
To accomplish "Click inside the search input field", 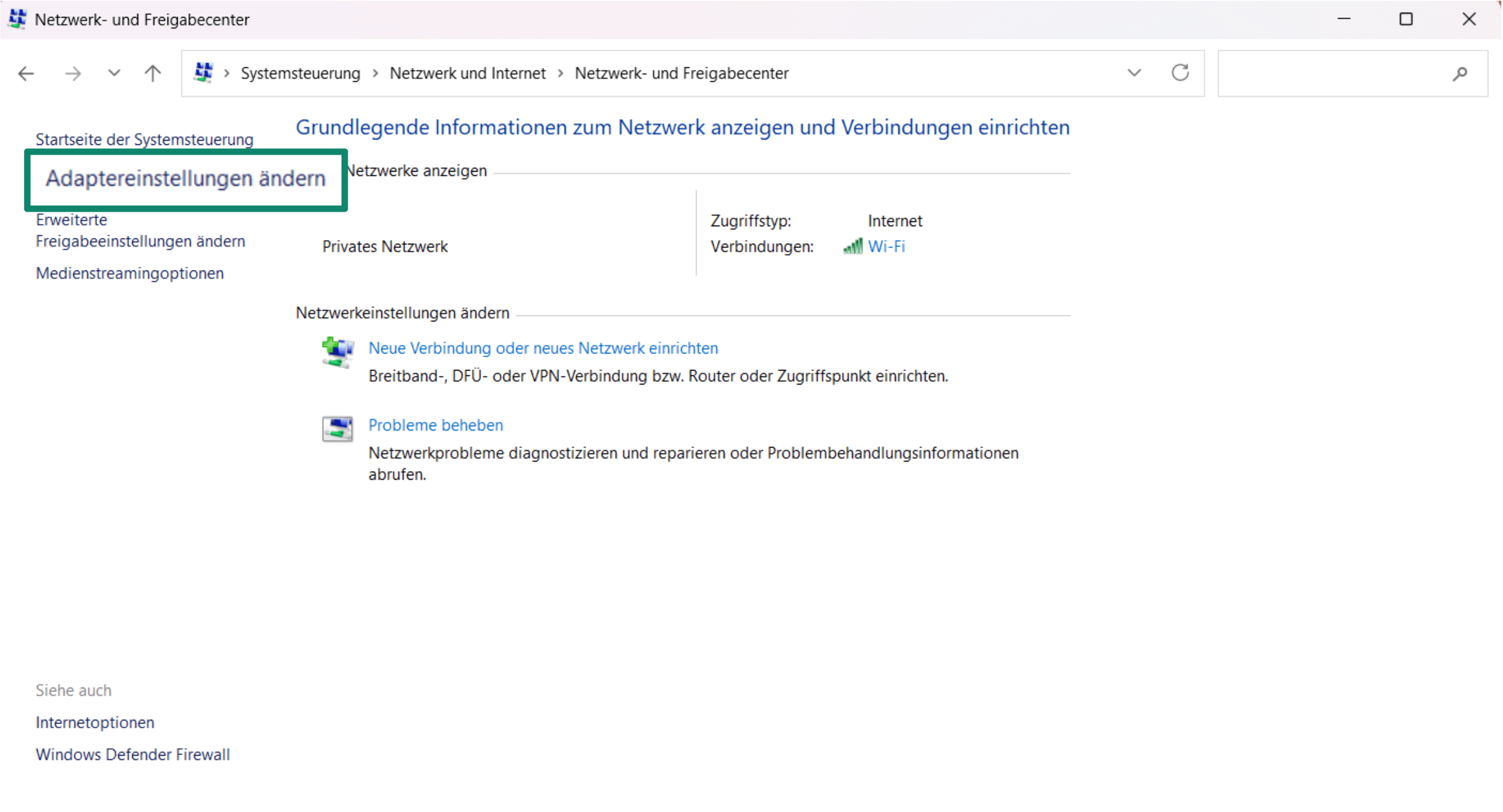I will [1334, 73].
